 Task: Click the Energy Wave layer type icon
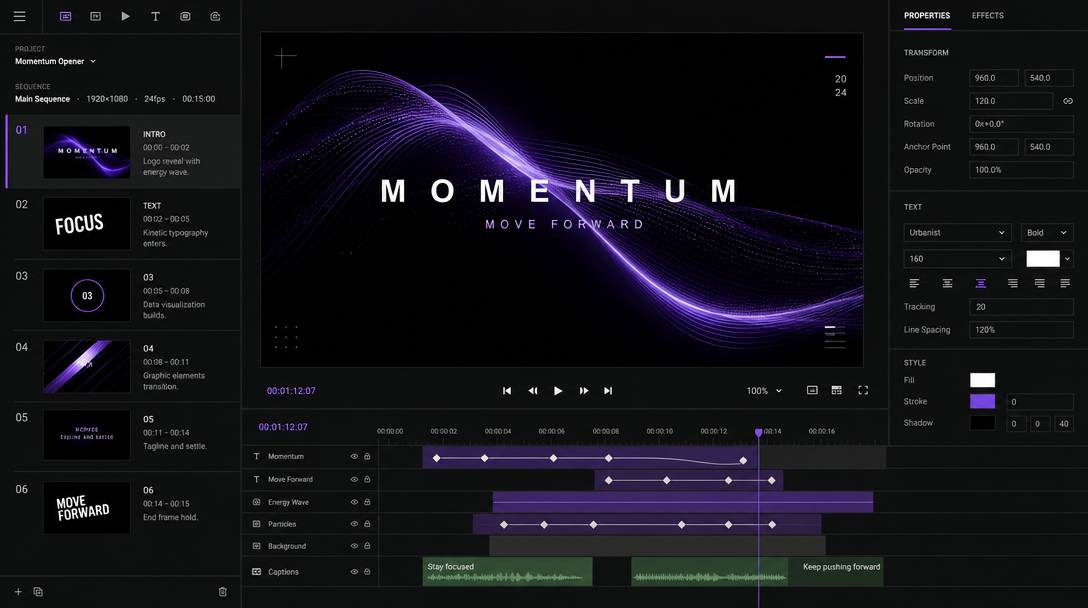coord(257,502)
